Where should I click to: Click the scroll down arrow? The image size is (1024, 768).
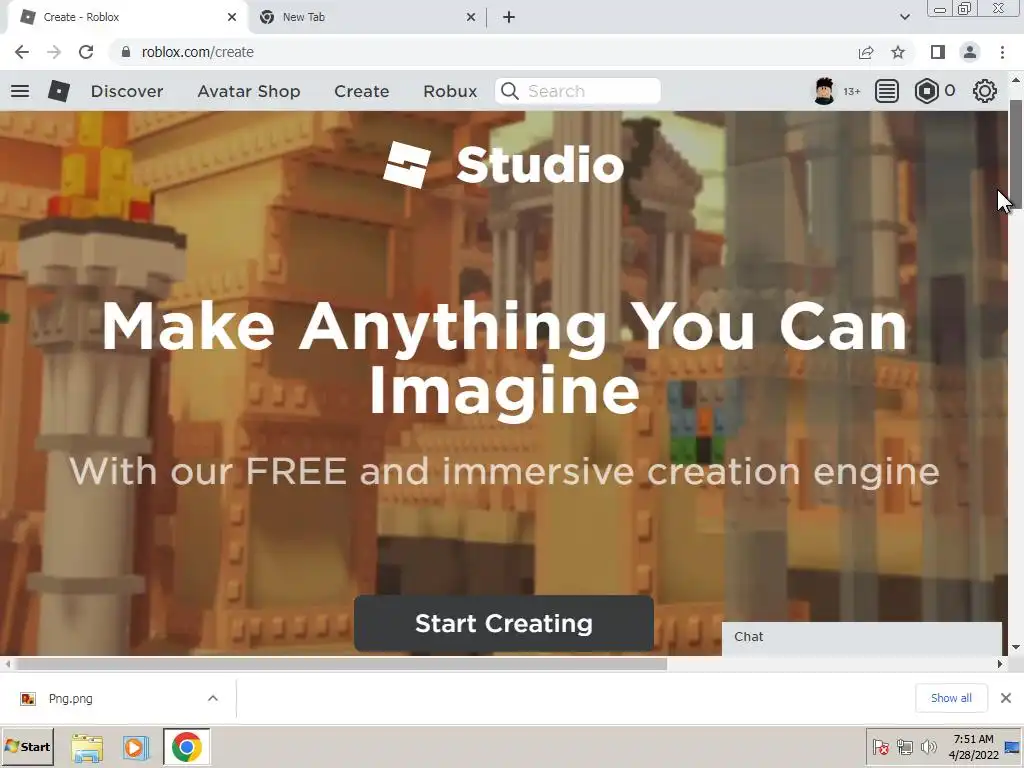point(1016,647)
